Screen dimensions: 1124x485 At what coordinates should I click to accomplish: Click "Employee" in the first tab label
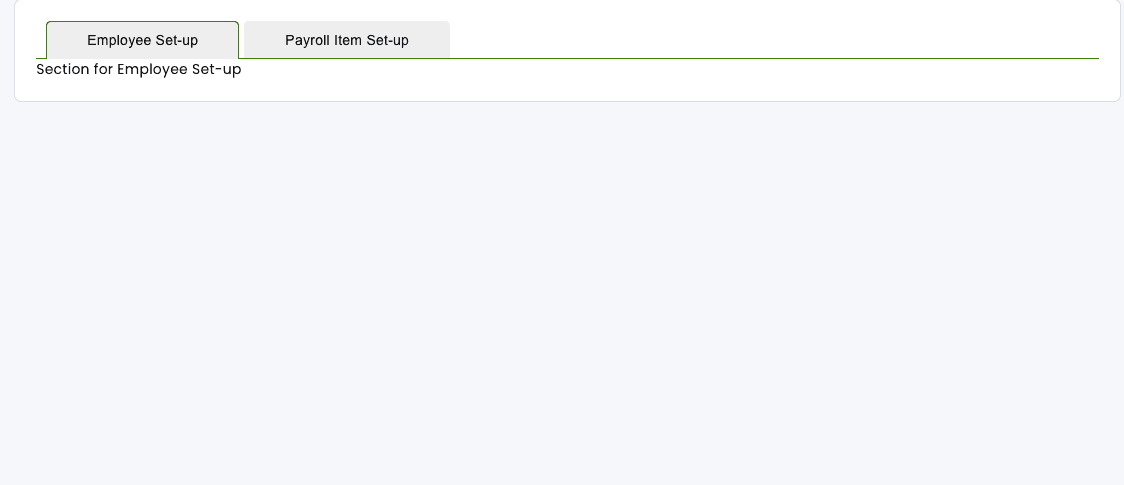(118, 41)
